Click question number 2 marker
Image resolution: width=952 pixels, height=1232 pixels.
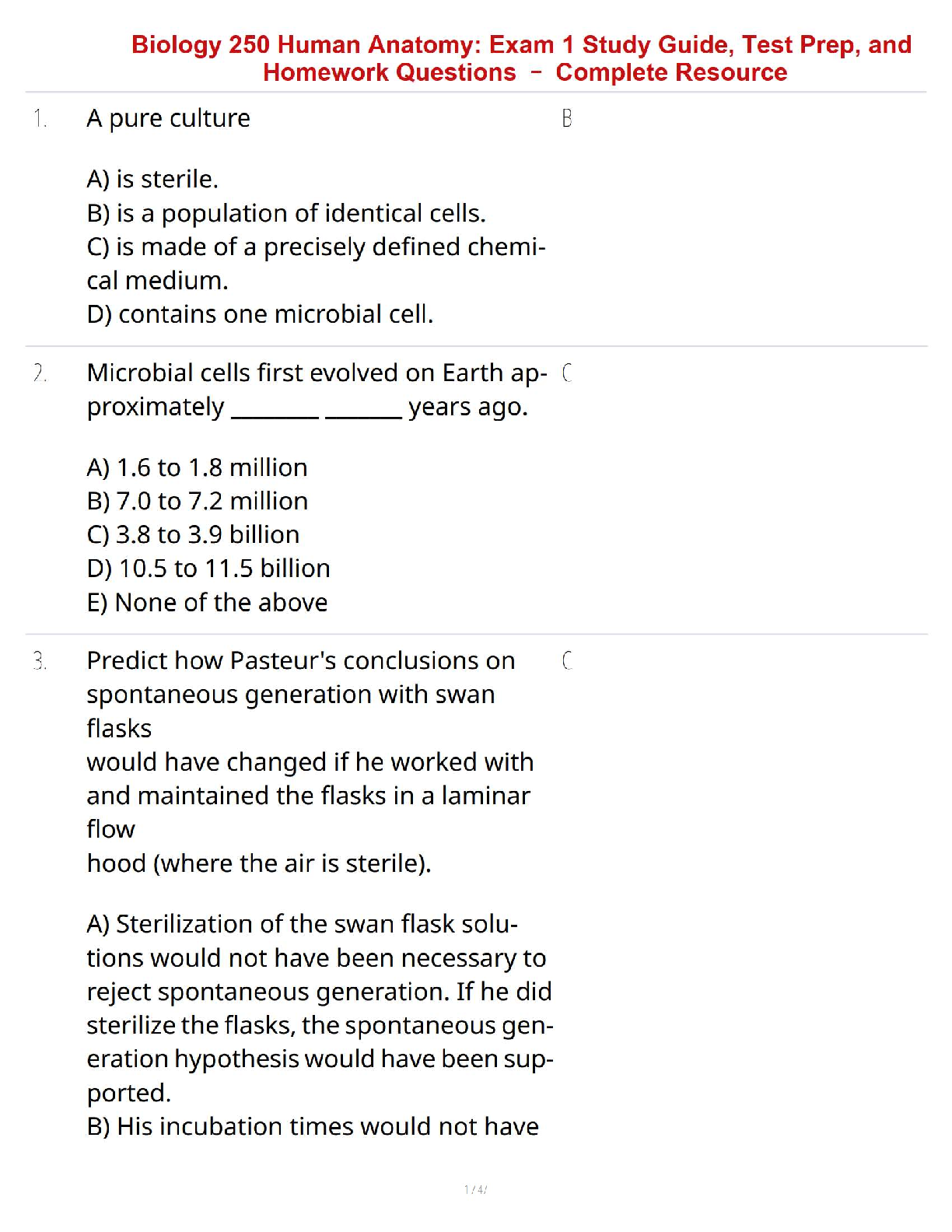[40, 373]
